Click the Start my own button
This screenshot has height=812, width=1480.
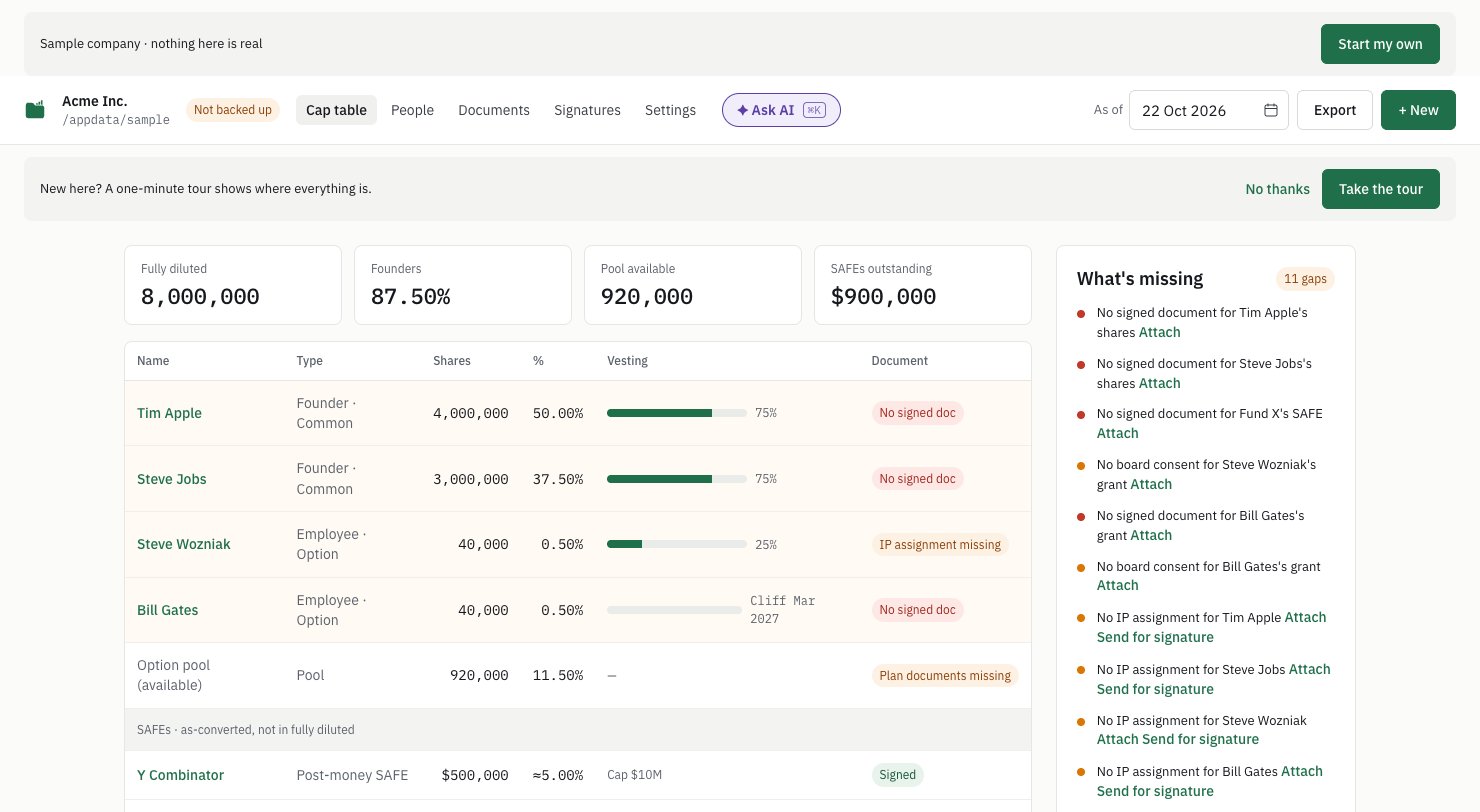1380,44
